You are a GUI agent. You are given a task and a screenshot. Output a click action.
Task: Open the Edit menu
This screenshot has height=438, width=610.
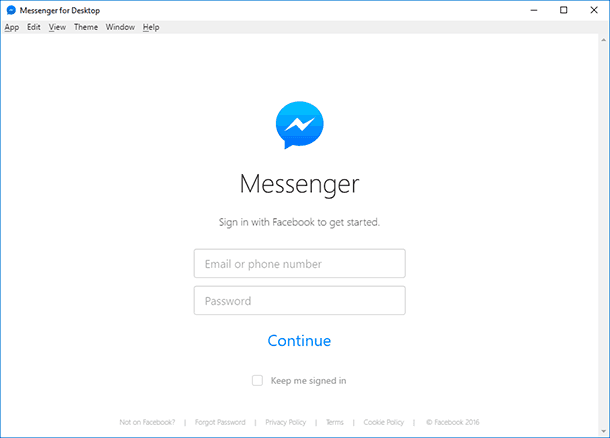pyautogui.click(x=34, y=27)
